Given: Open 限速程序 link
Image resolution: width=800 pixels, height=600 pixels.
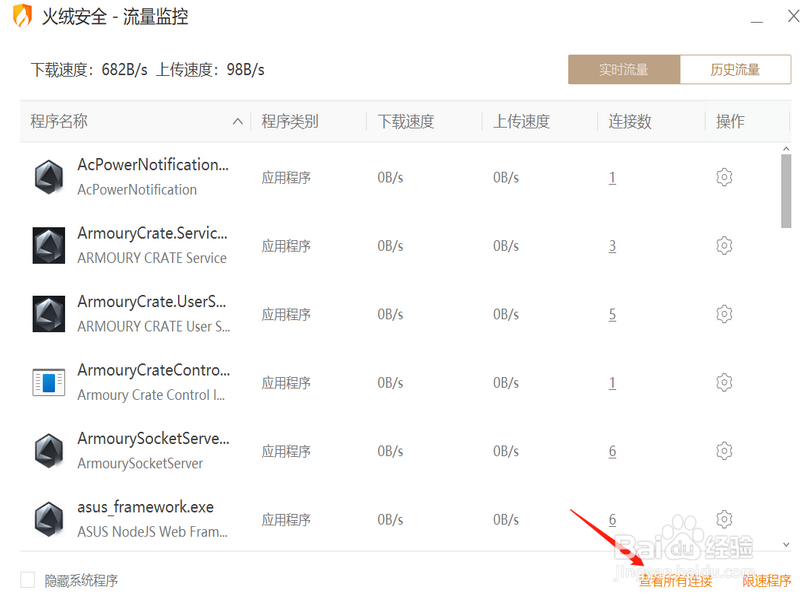Looking at the screenshot, I should [x=766, y=581].
